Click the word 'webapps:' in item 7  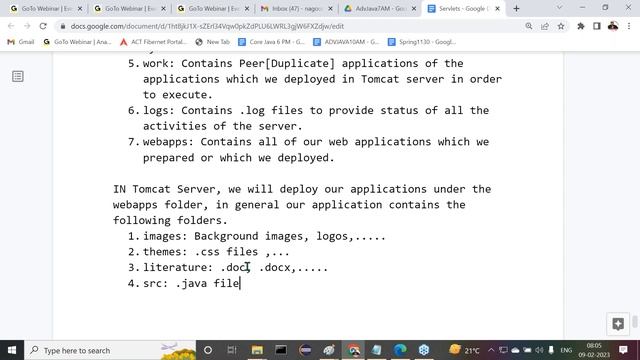(x=168, y=142)
